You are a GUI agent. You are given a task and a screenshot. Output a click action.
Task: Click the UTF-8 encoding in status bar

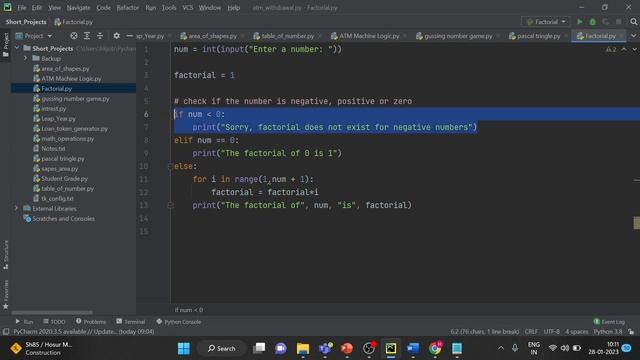click(x=551, y=331)
